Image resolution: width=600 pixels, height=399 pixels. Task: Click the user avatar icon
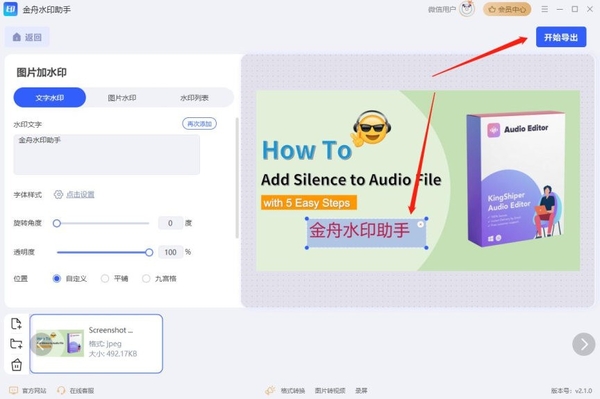tap(466, 9)
